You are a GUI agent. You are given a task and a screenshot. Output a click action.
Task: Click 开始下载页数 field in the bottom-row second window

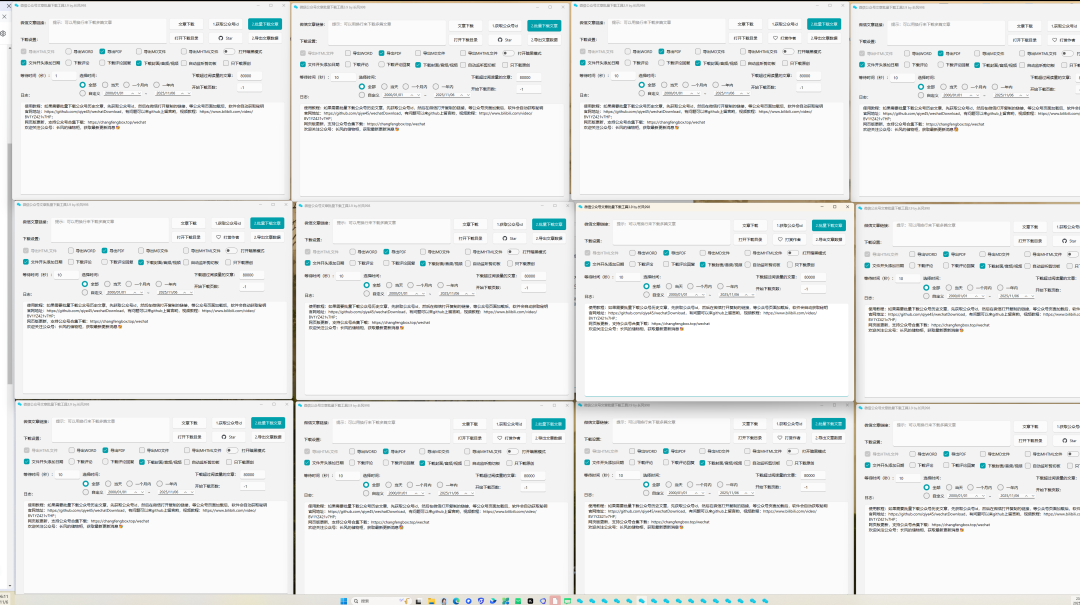(532, 487)
